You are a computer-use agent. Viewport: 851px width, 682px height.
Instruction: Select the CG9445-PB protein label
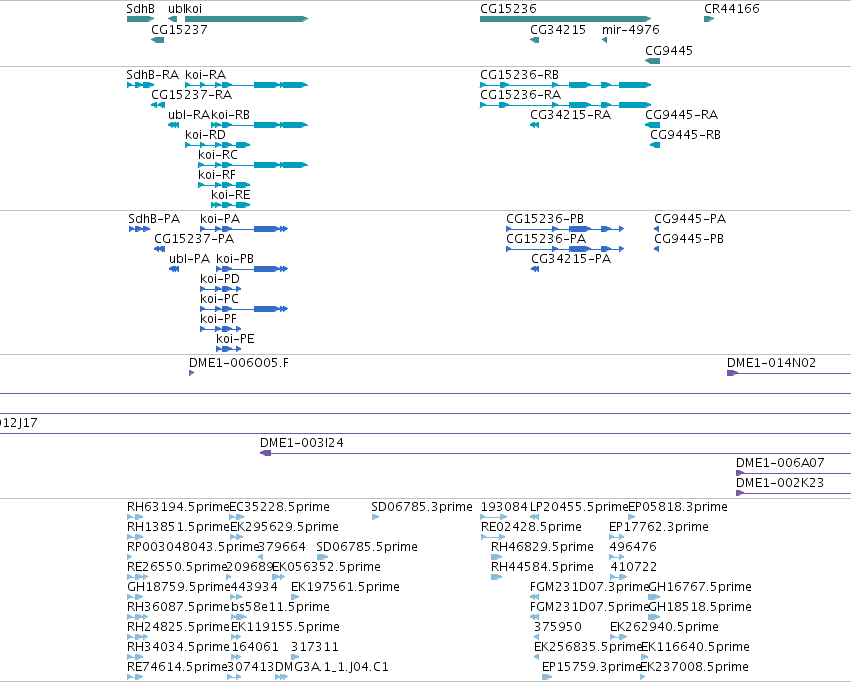coord(689,239)
